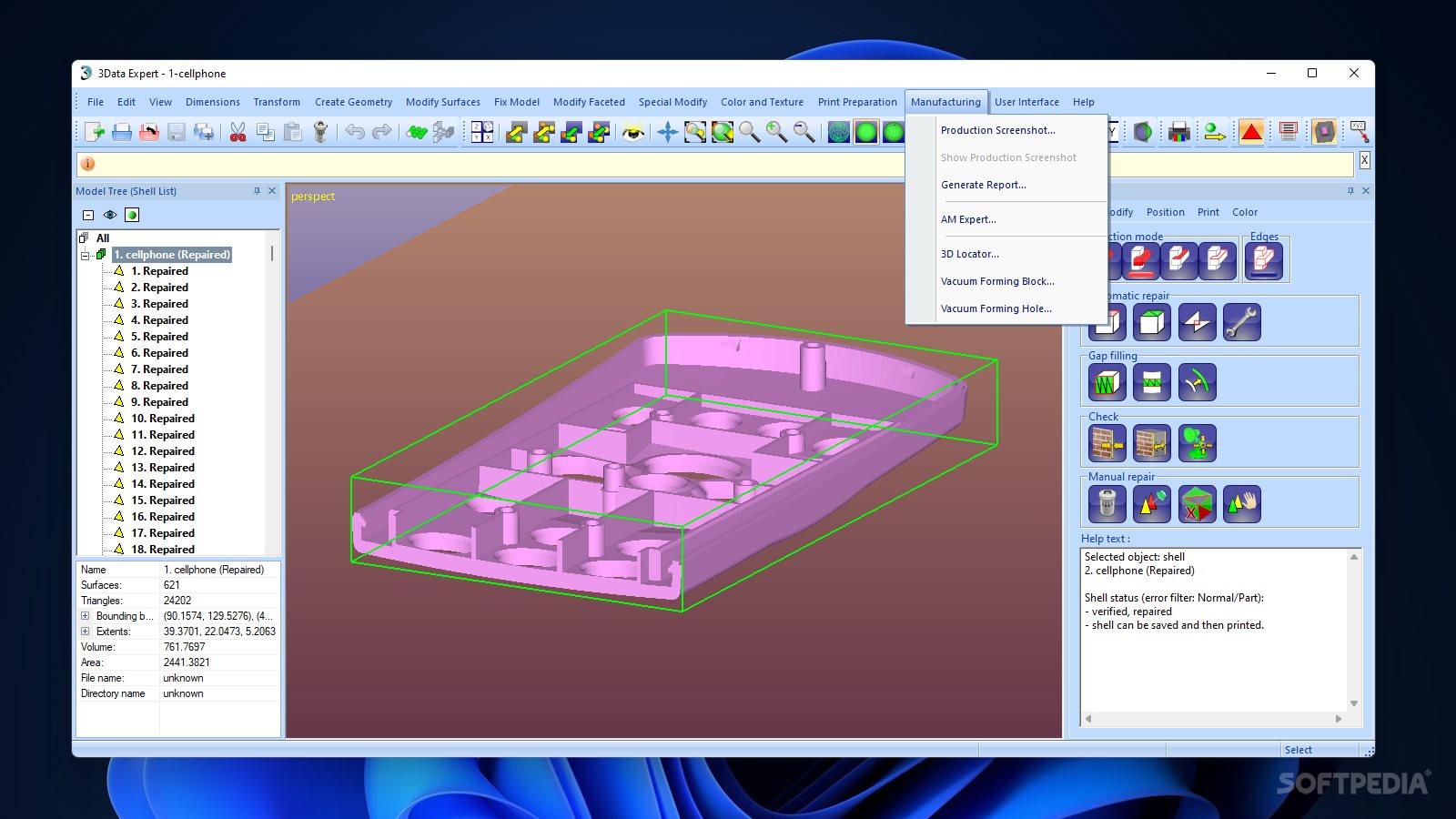
Task: Click the Redo arrow icon
Action: tap(382, 132)
